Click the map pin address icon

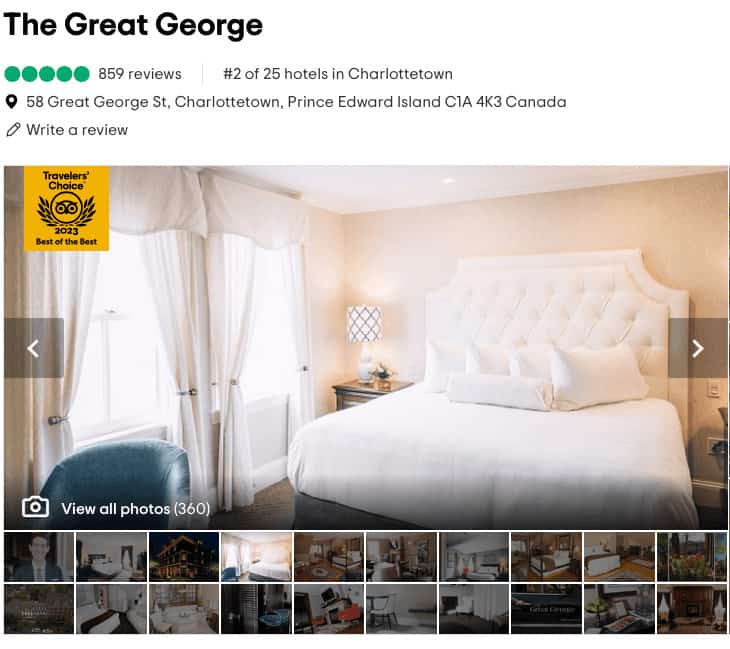pos(12,101)
